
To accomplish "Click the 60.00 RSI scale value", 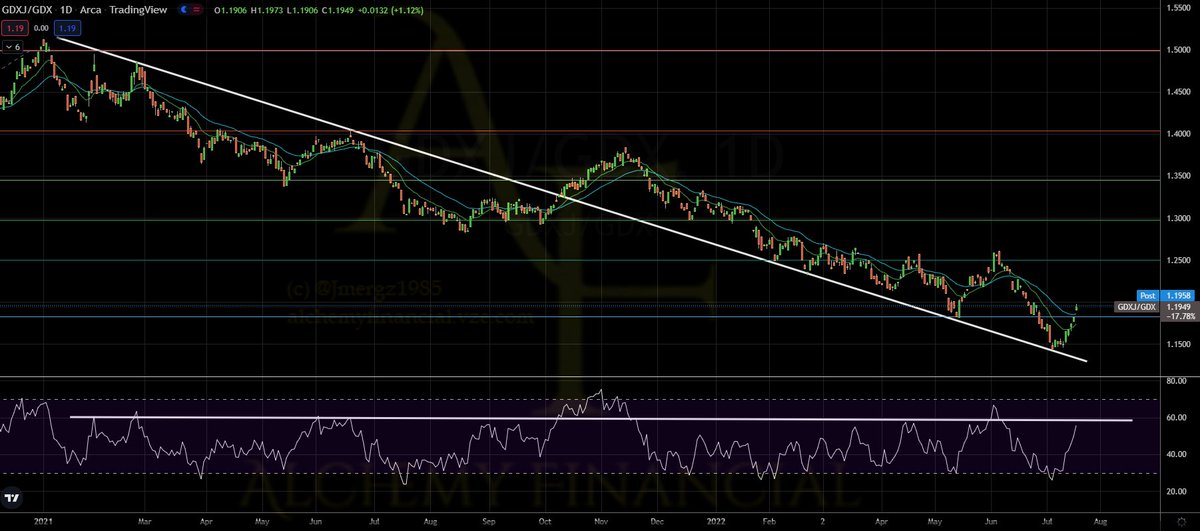I will [x=1176, y=418].
